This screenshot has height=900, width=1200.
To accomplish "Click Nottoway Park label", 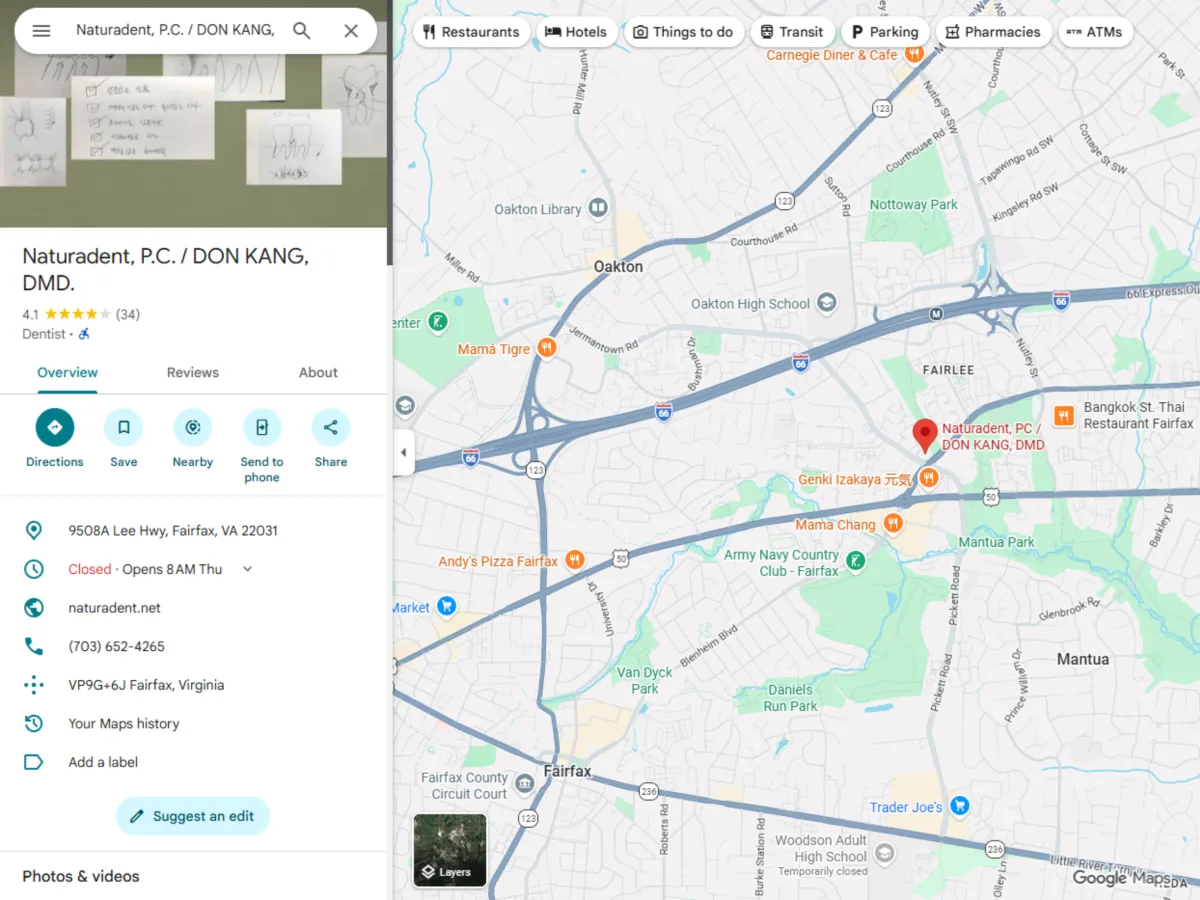I will (914, 204).
